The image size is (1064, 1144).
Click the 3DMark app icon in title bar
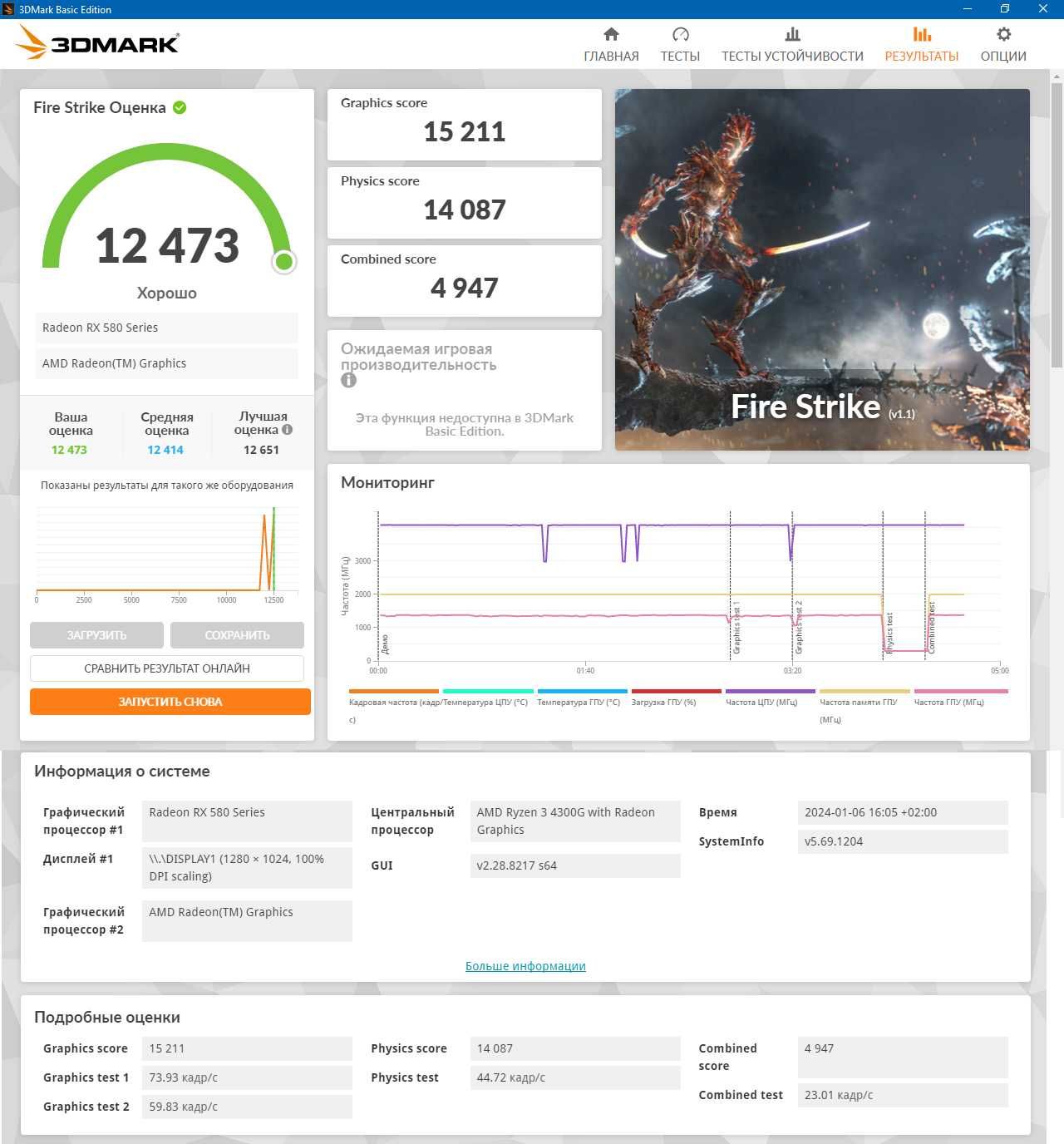(x=8, y=9)
